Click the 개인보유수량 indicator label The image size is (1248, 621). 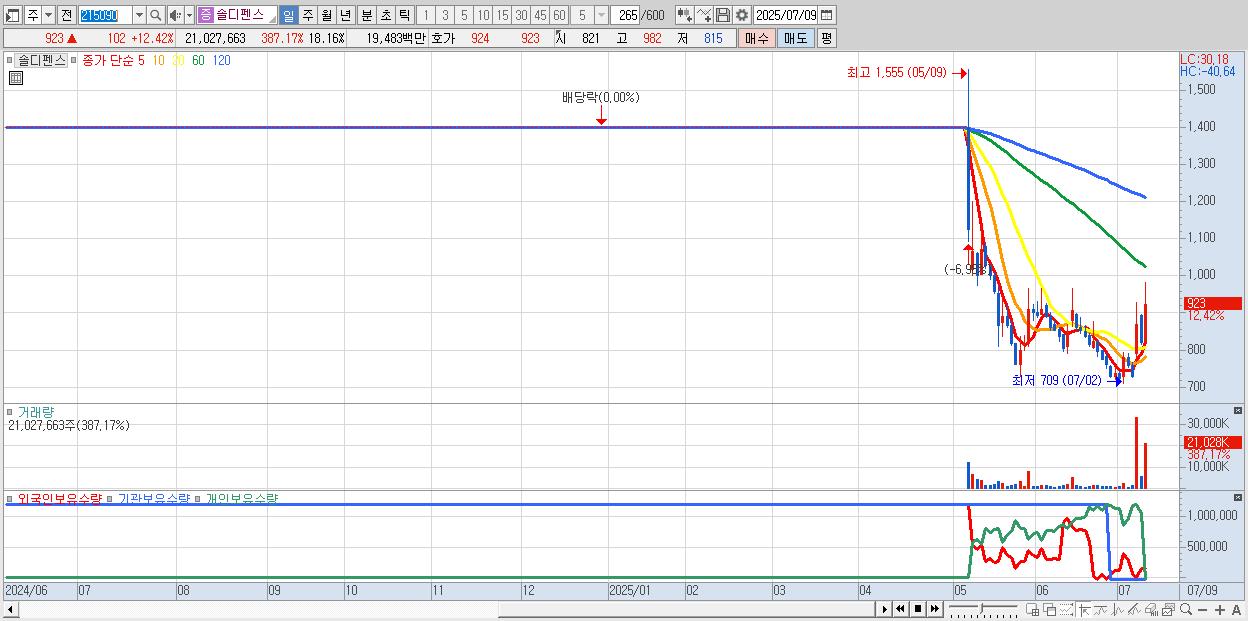(x=241, y=498)
